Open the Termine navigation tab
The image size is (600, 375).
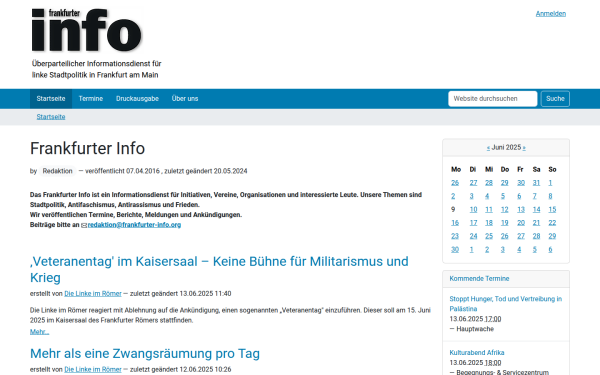tap(91, 99)
